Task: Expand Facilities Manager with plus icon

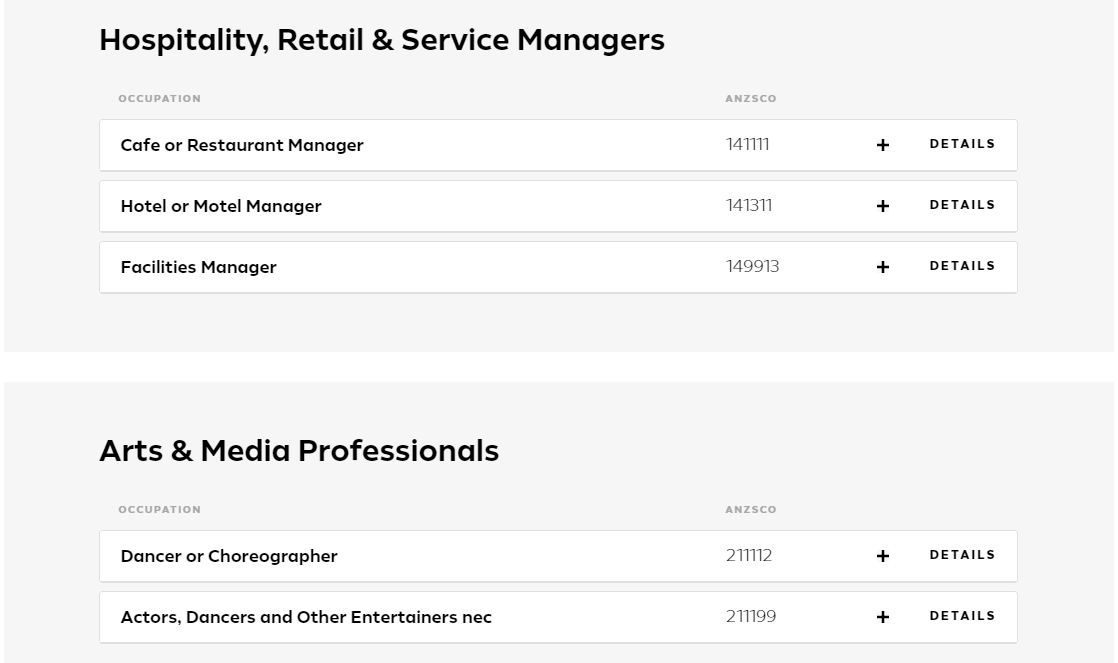Action: click(883, 267)
